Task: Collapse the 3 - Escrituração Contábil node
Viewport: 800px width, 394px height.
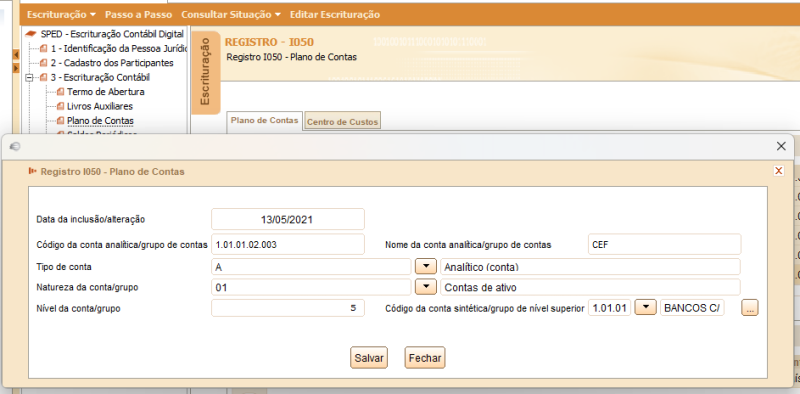Action: tap(29, 78)
